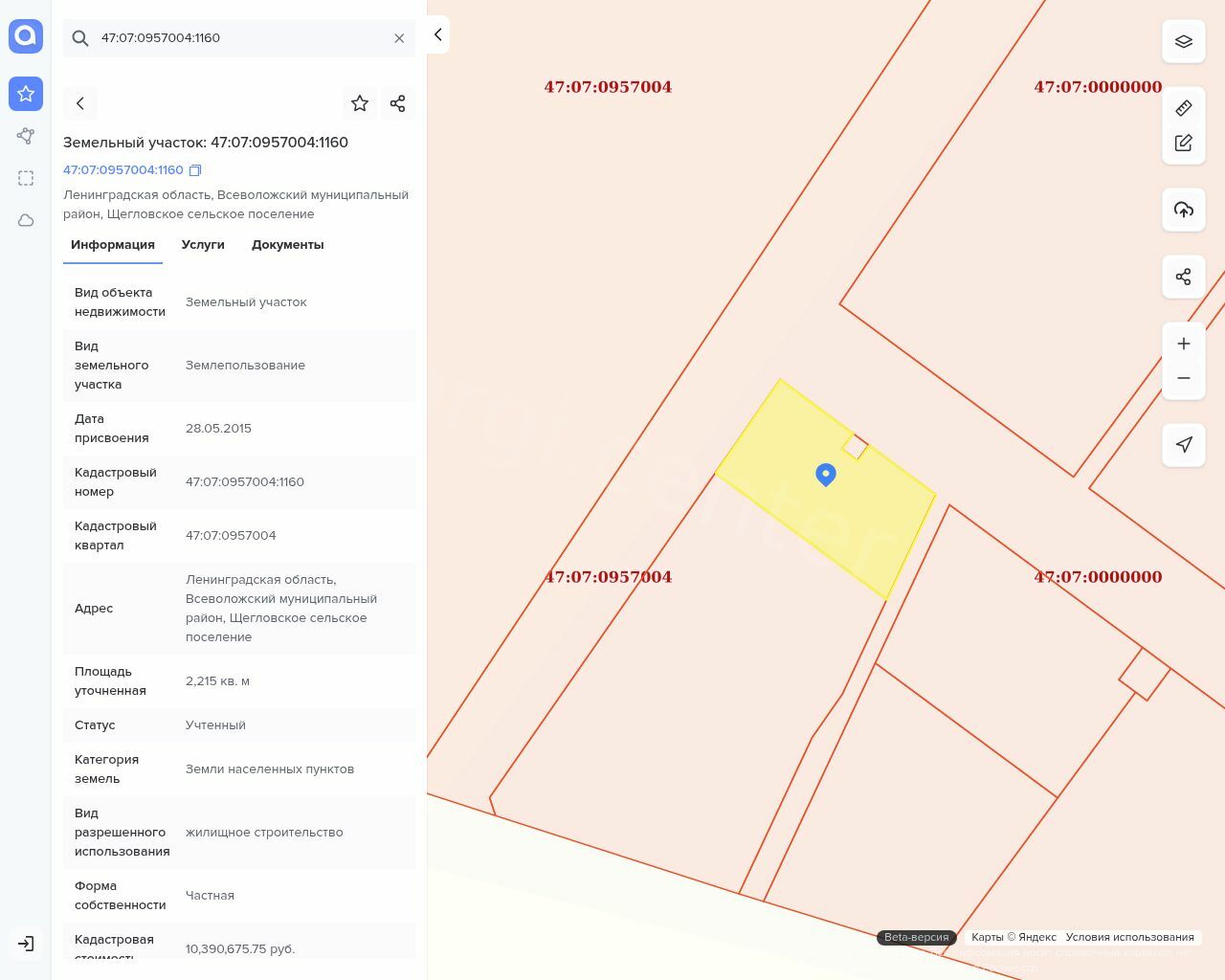The image size is (1225, 980).
Task: Clear the cadastral search field
Action: point(399,38)
